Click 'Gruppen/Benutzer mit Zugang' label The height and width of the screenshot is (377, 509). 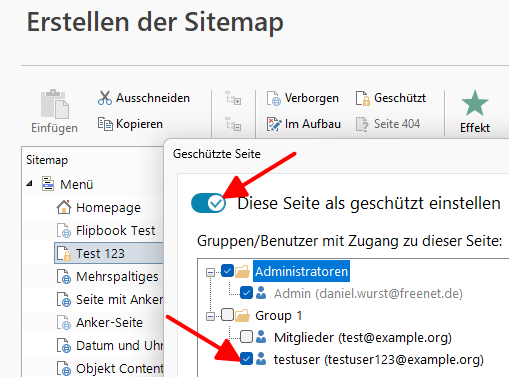(350, 241)
